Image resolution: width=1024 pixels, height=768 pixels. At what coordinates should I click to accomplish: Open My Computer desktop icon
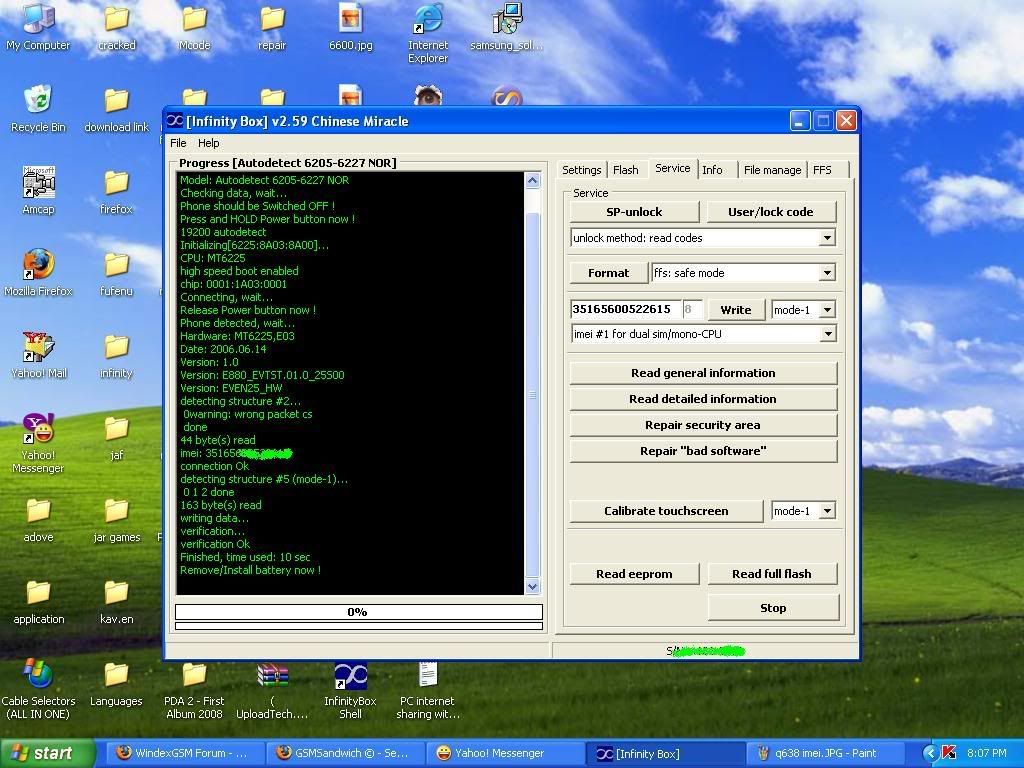pos(38,26)
